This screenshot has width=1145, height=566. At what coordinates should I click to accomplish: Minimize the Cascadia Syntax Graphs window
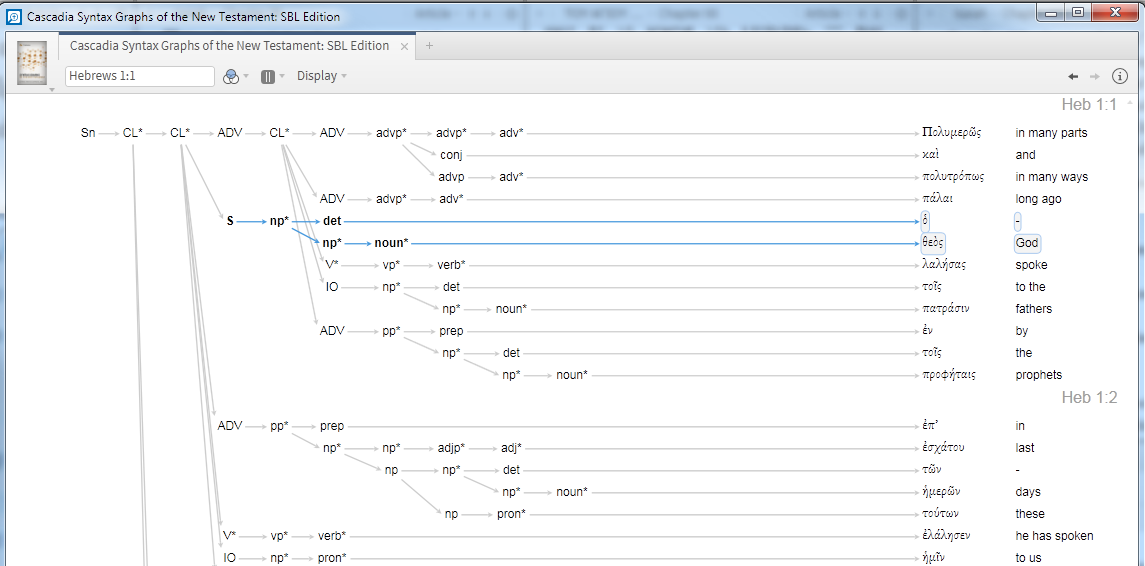(x=1053, y=12)
